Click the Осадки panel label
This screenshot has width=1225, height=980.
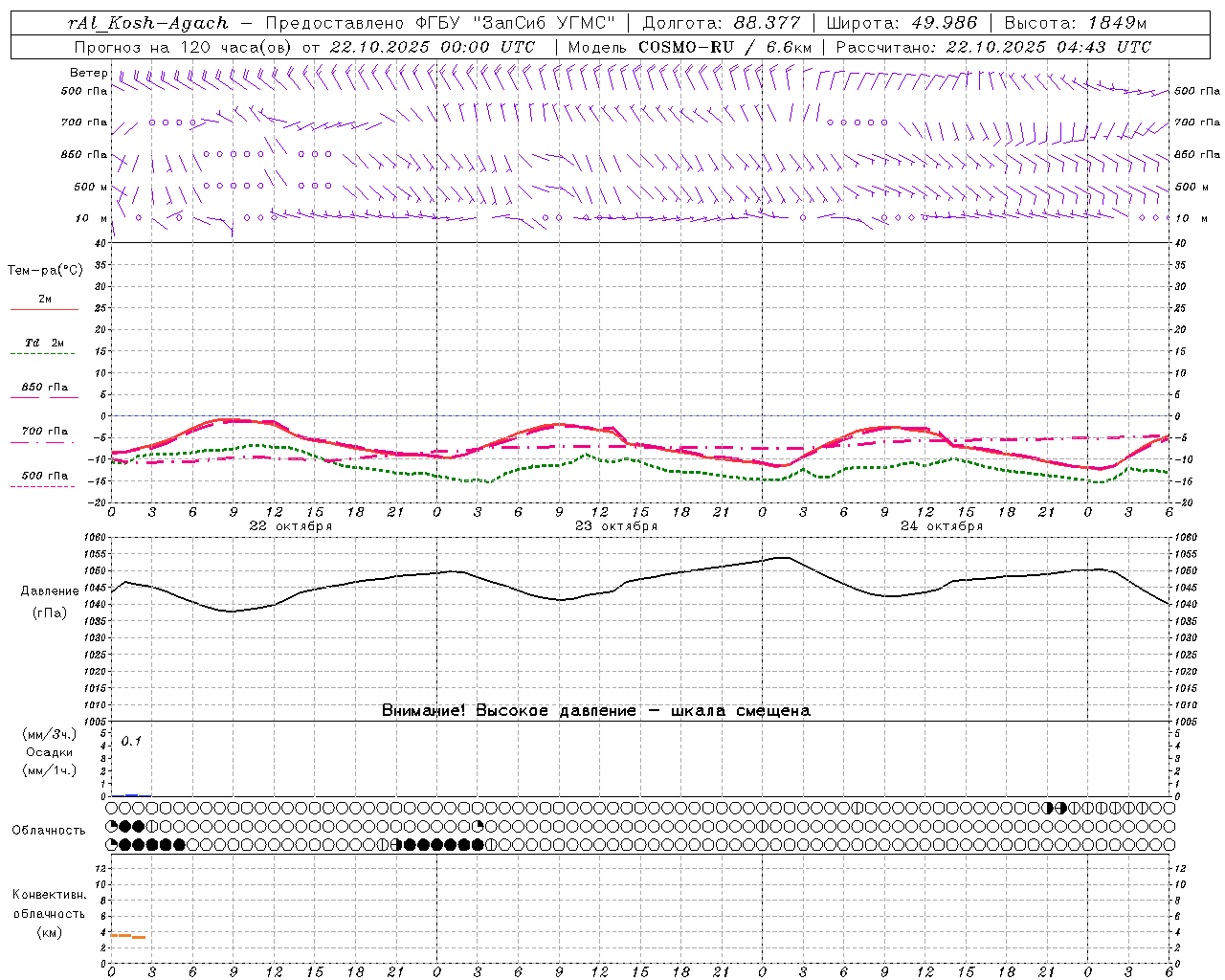click(x=50, y=752)
